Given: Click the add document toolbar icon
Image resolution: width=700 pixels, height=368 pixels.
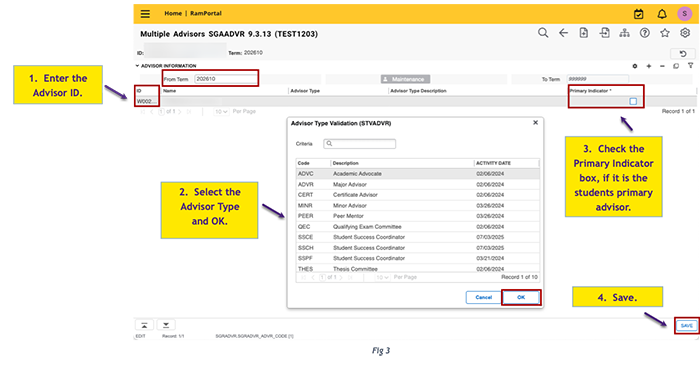Looking at the screenshot, I should click(x=583, y=33).
